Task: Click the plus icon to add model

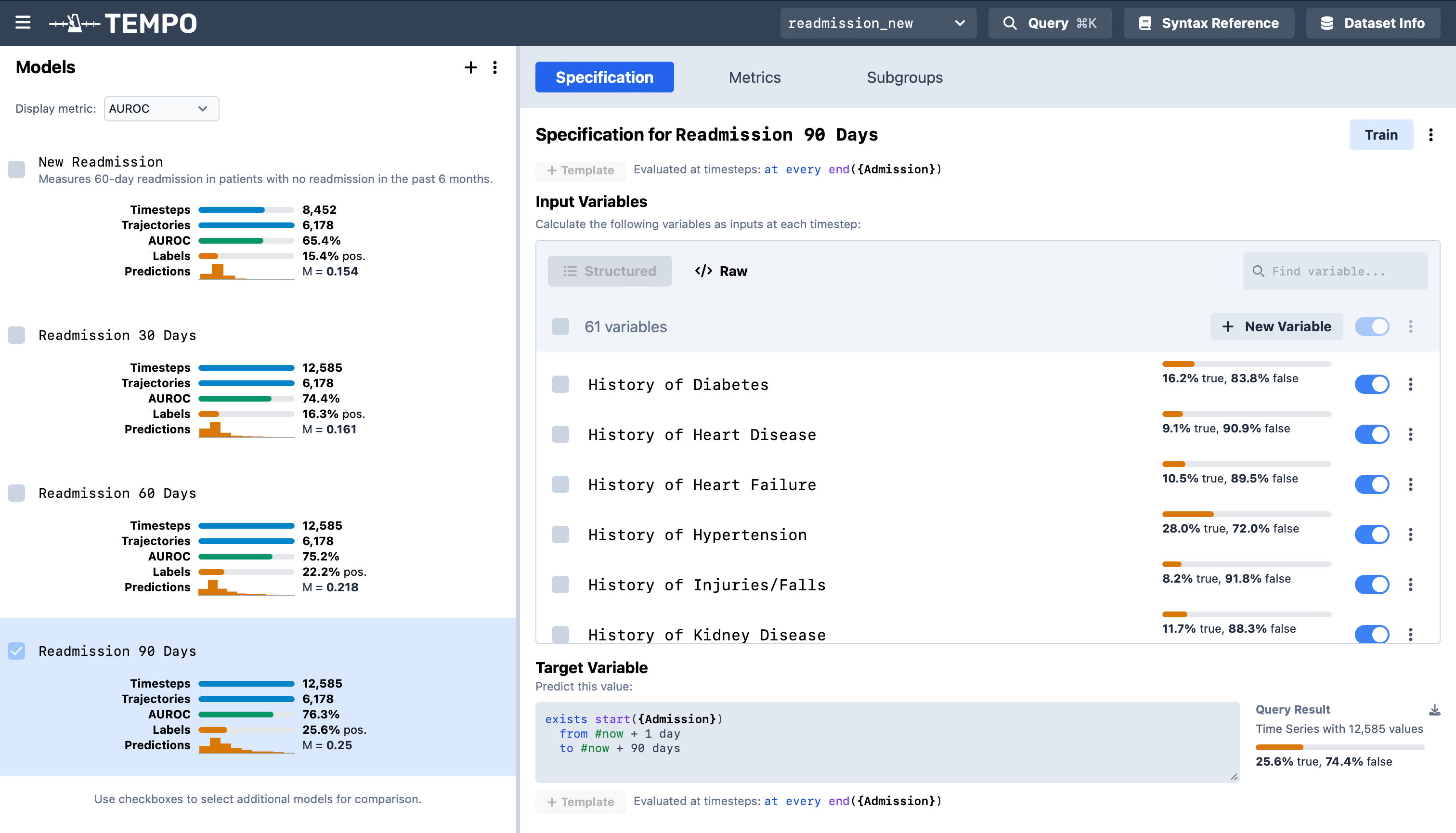Action: coord(470,67)
